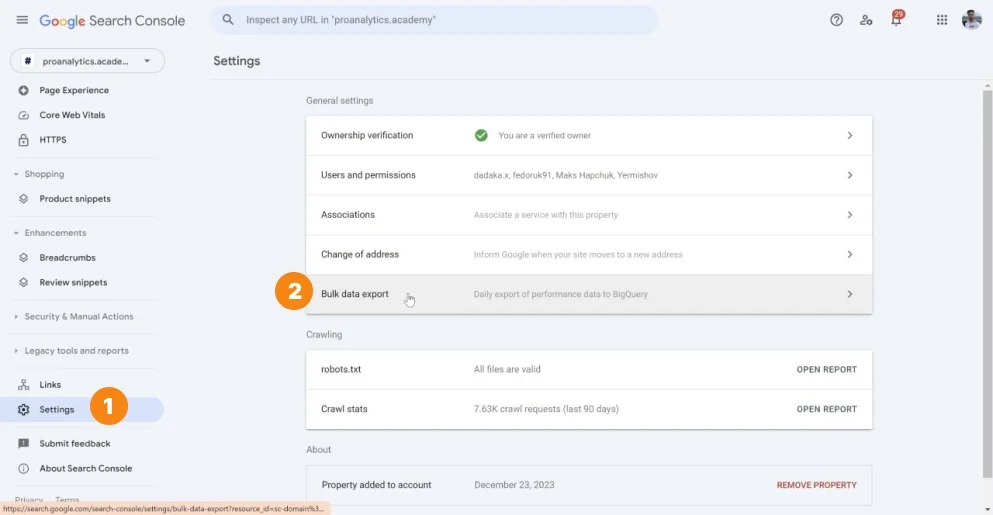Click the users list 'dadaka.x, fedoruk91' text
Screen dimensions: 993x515
(566, 175)
